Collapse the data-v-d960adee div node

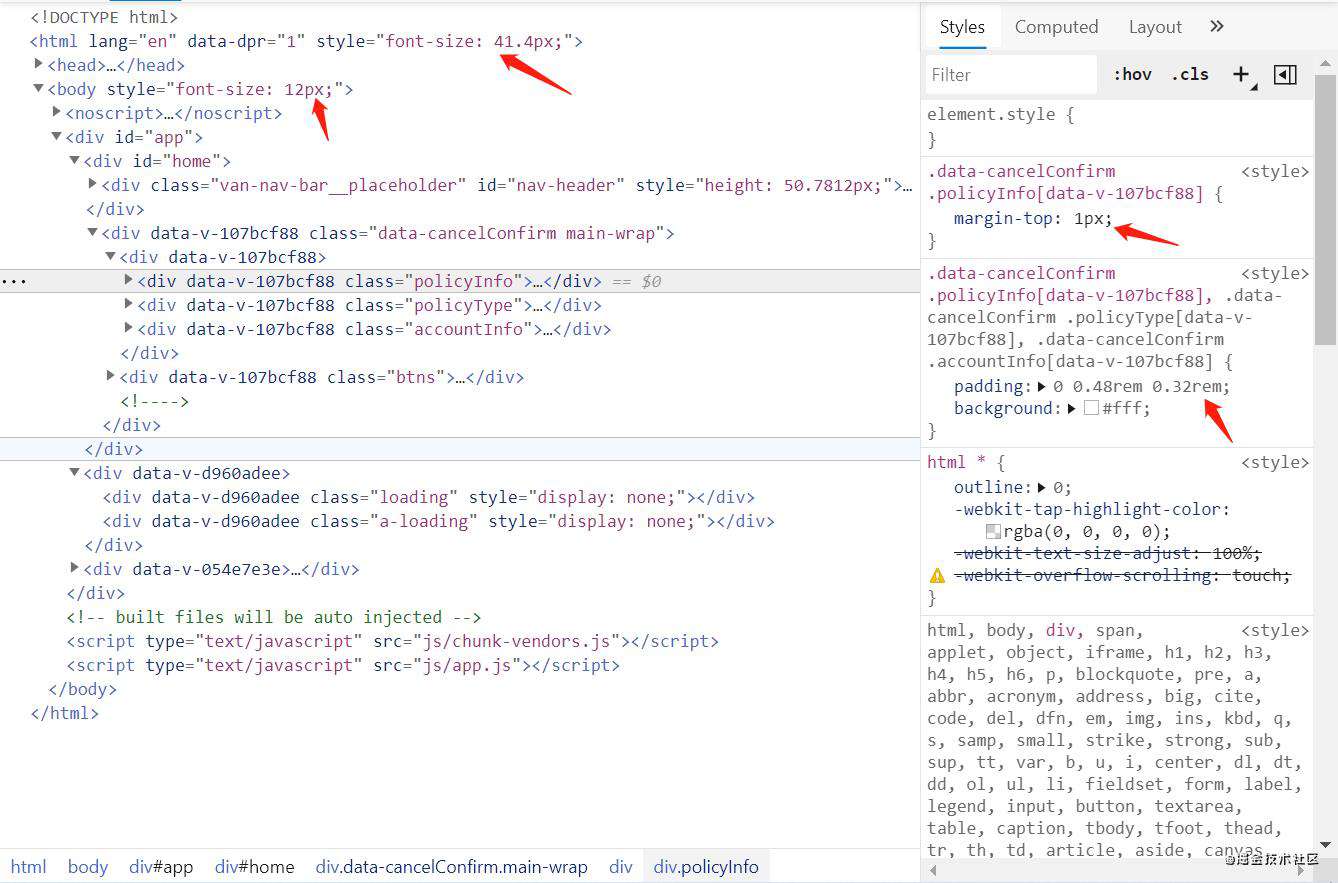click(x=75, y=472)
